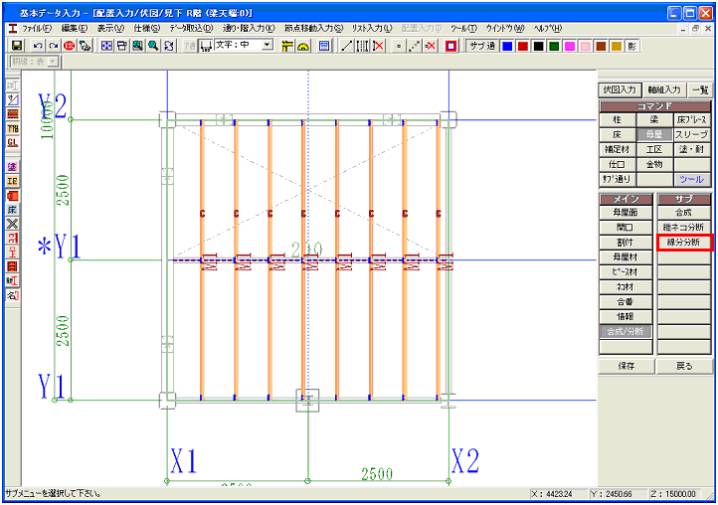Toggle the サブ通 button in toolbar
The image size is (718, 505).
[481, 46]
